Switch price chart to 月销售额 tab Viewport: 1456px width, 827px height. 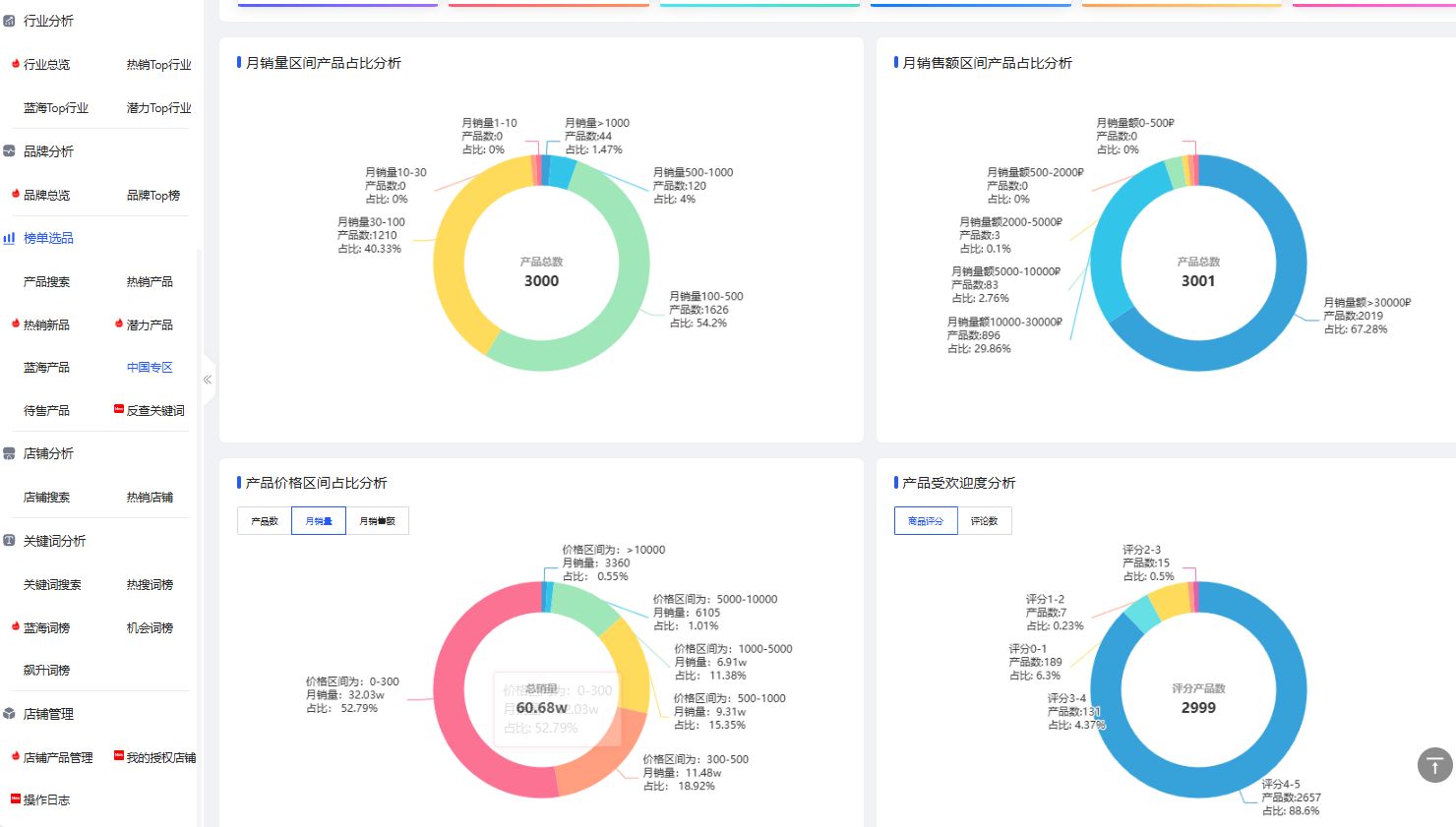pyautogui.click(x=377, y=521)
